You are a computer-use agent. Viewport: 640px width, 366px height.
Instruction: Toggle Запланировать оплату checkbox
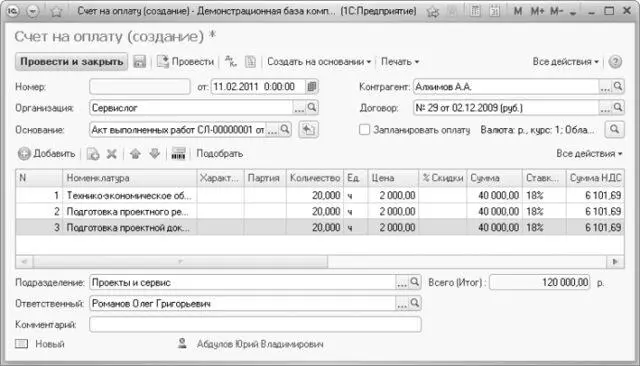[364, 130]
